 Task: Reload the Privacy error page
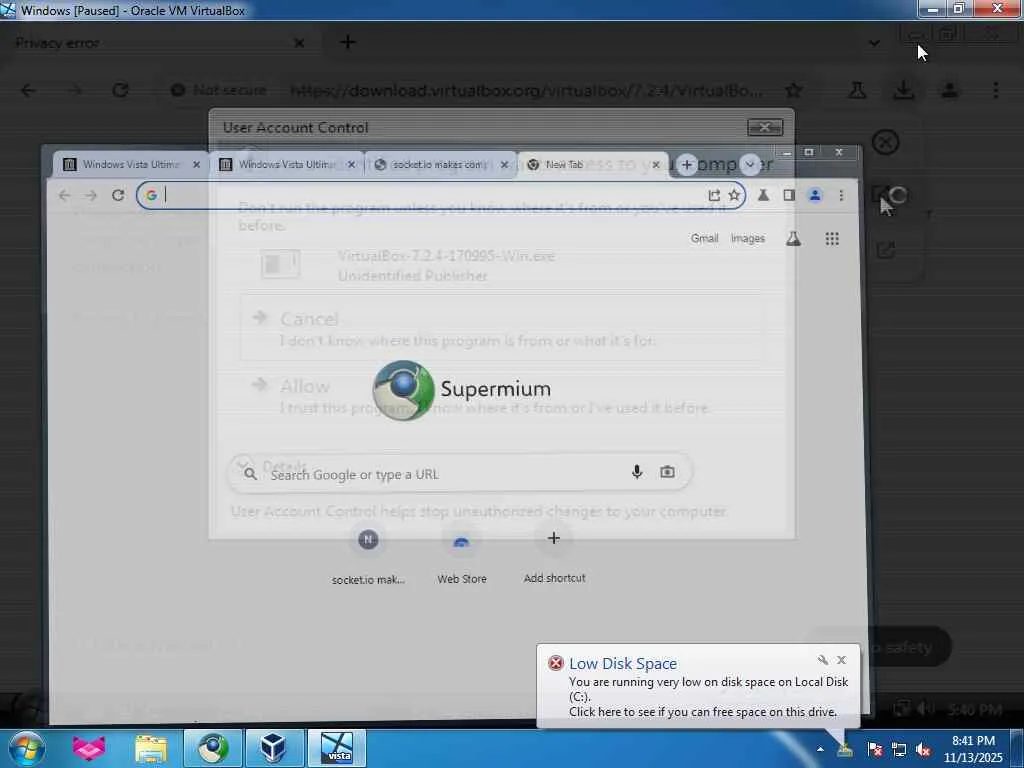point(120,90)
